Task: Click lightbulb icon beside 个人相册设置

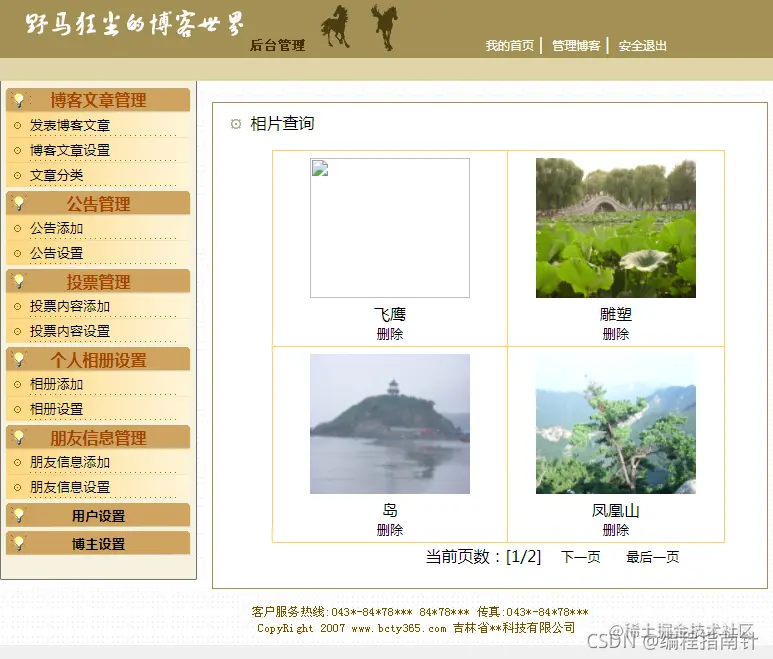Action: pos(19,359)
